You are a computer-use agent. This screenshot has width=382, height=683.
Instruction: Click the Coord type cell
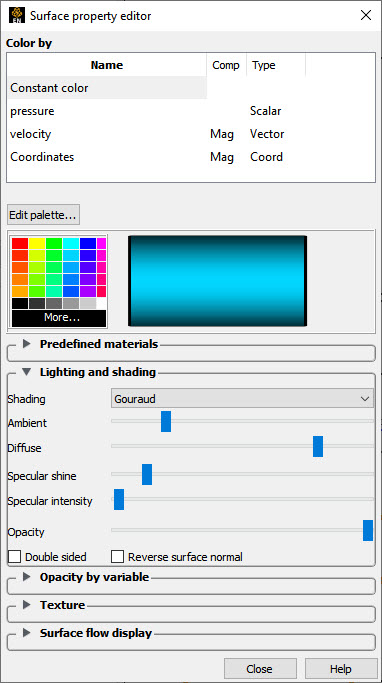point(266,157)
